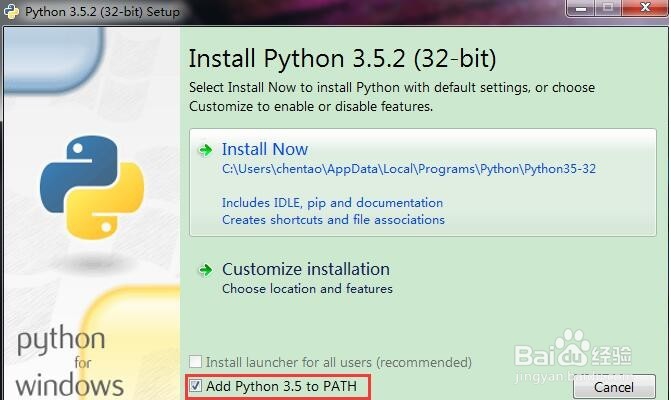Click the Install Now heading text
The width and height of the screenshot is (671, 400).
coord(265,150)
